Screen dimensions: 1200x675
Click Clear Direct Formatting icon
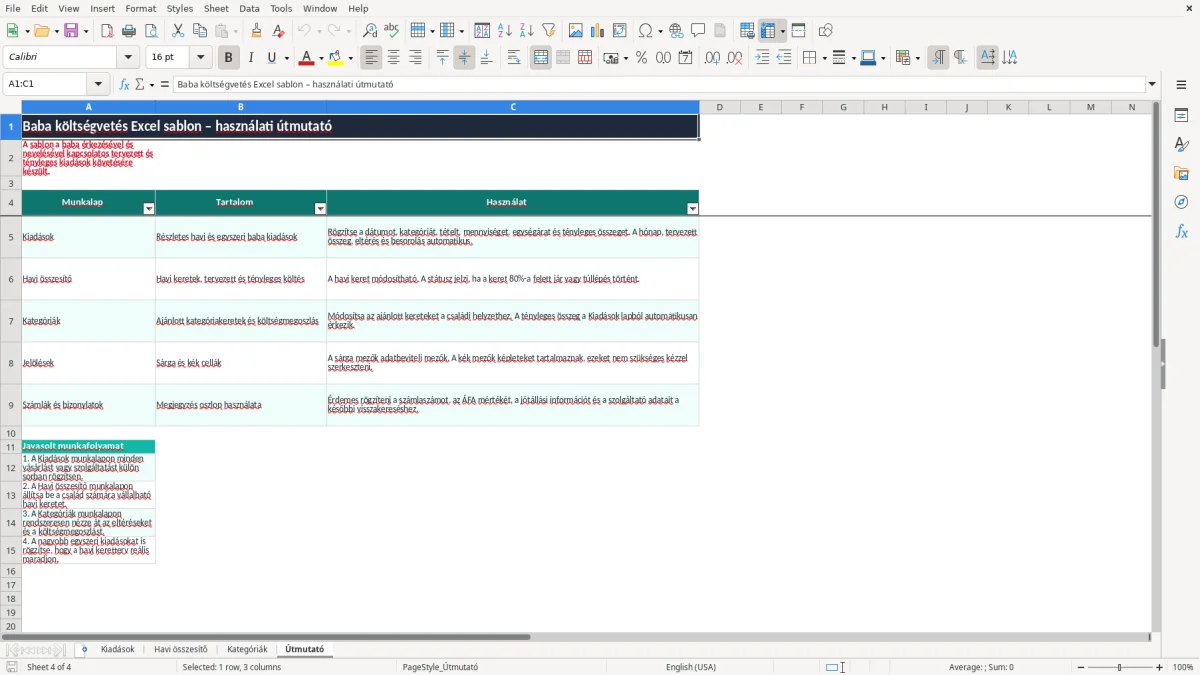pyautogui.click(x=279, y=31)
